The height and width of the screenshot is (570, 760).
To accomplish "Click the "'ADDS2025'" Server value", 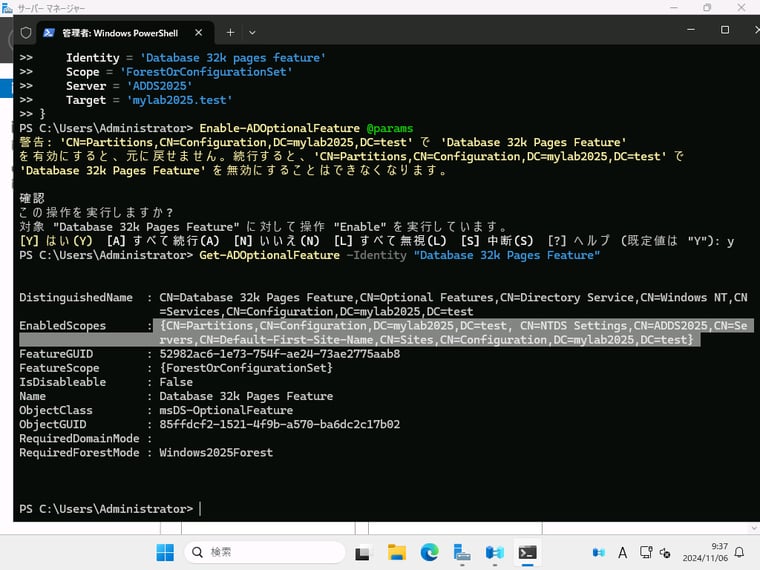I will [159, 86].
